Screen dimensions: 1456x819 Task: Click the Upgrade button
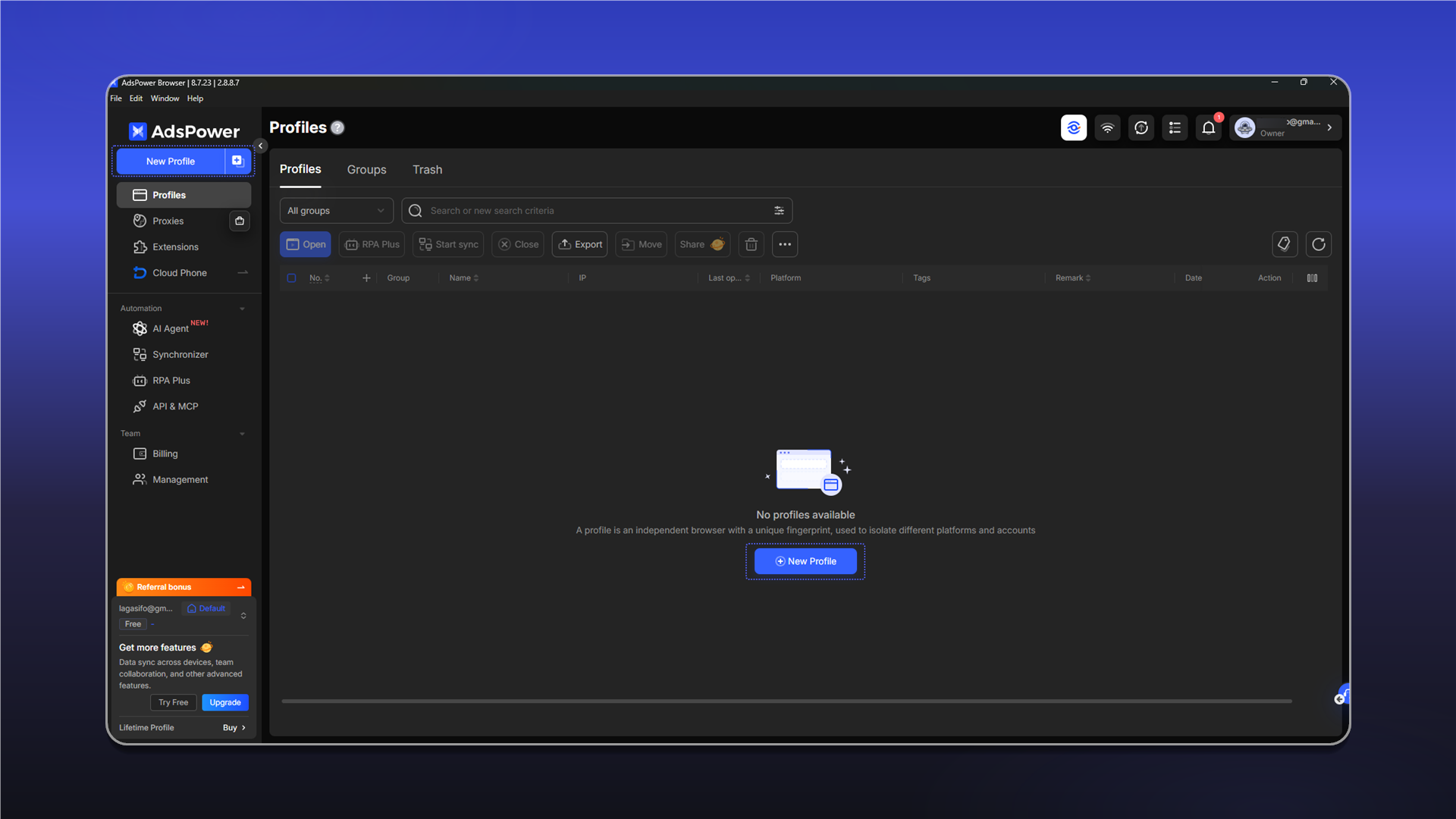click(x=225, y=702)
